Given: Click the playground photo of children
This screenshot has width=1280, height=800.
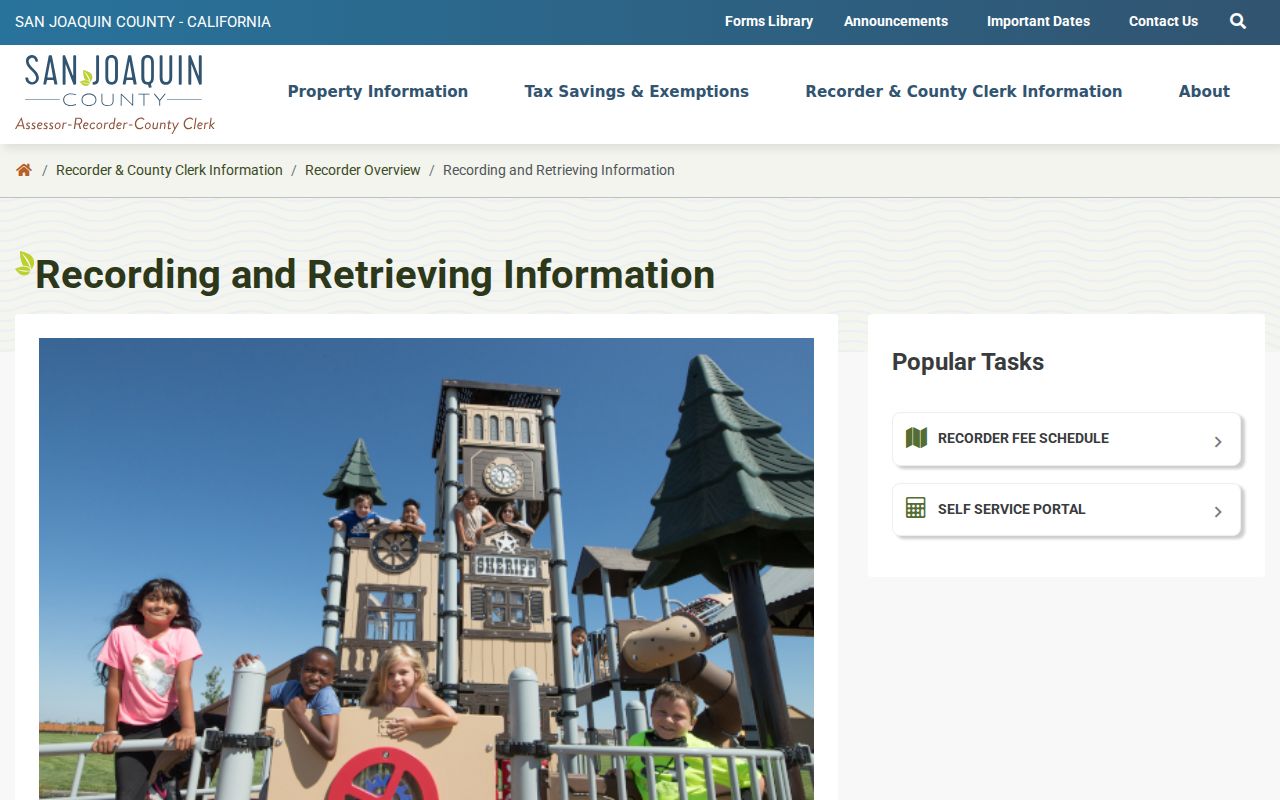Looking at the screenshot, I should (426, 569).
